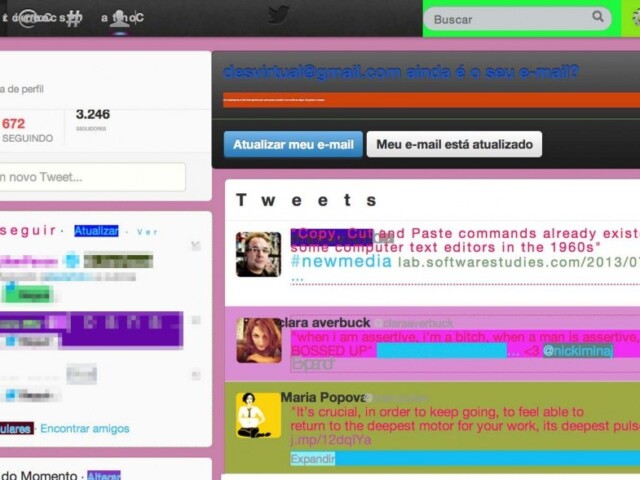Click the #newmedia hashtag in first tweet

point(330,262)
